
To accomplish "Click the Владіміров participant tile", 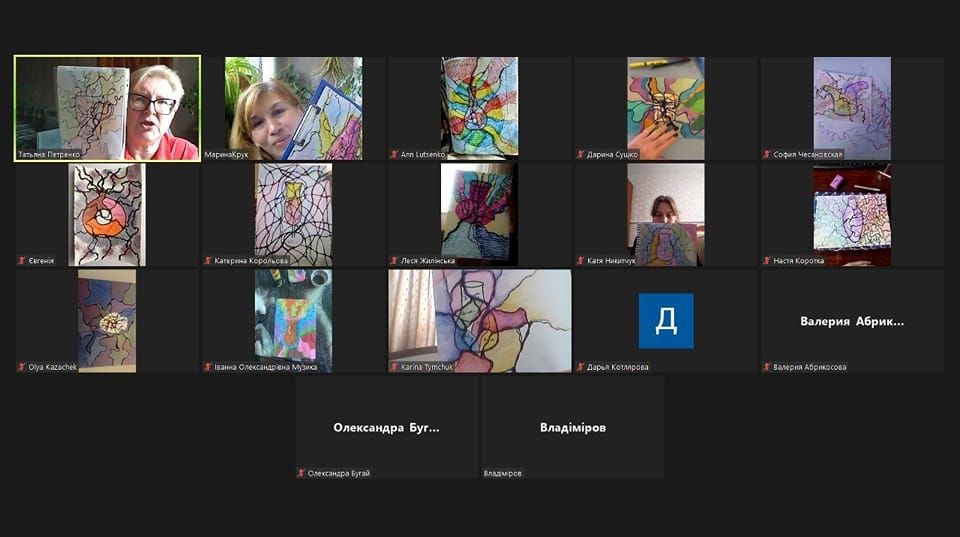I will (x=572, y=427).
